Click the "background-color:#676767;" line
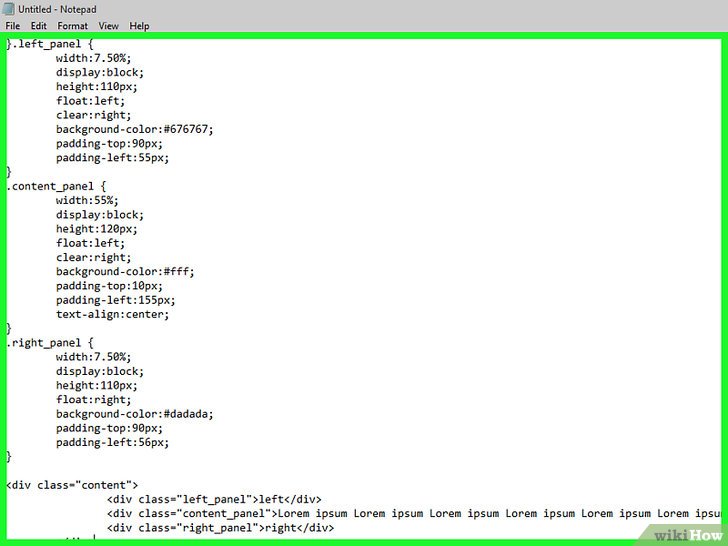The image size is (728, 546). (135, 129)
